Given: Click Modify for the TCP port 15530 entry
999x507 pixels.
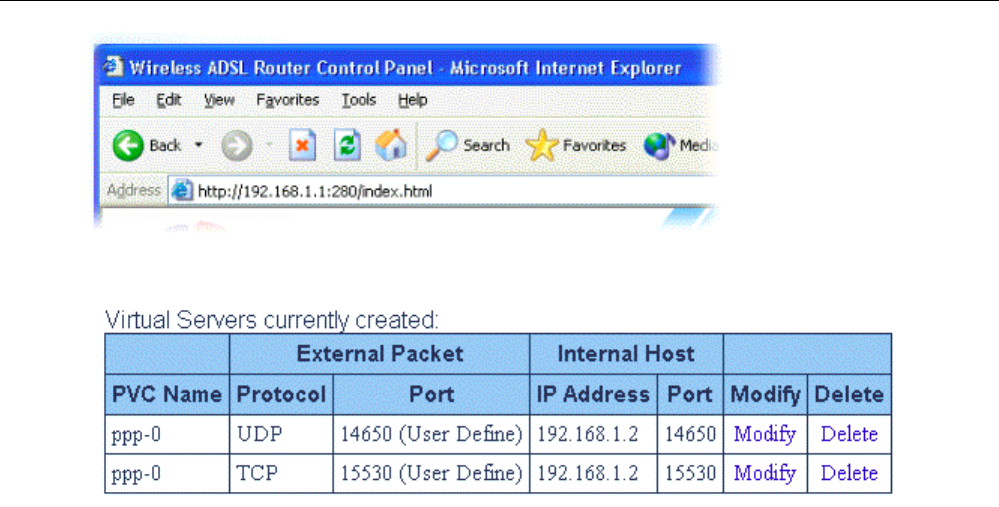Looking at the screenshot, I should (x=765, y=473).
